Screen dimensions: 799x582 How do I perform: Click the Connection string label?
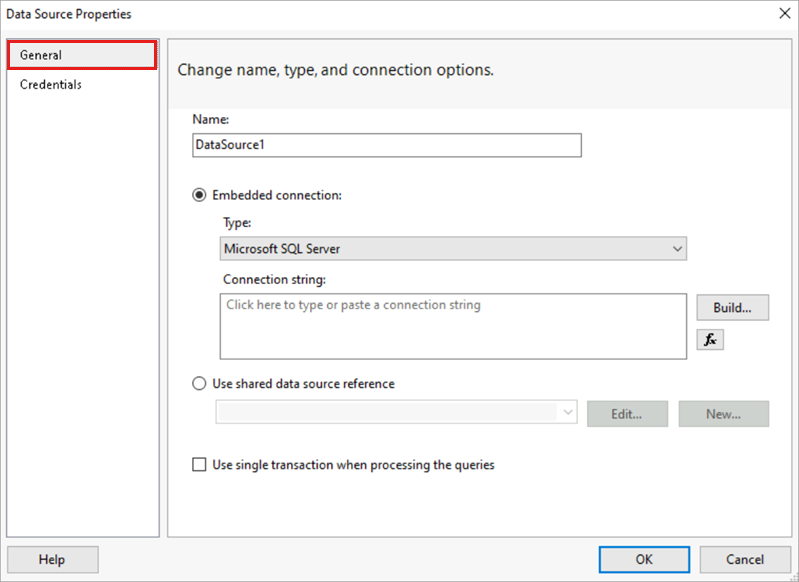275,279
